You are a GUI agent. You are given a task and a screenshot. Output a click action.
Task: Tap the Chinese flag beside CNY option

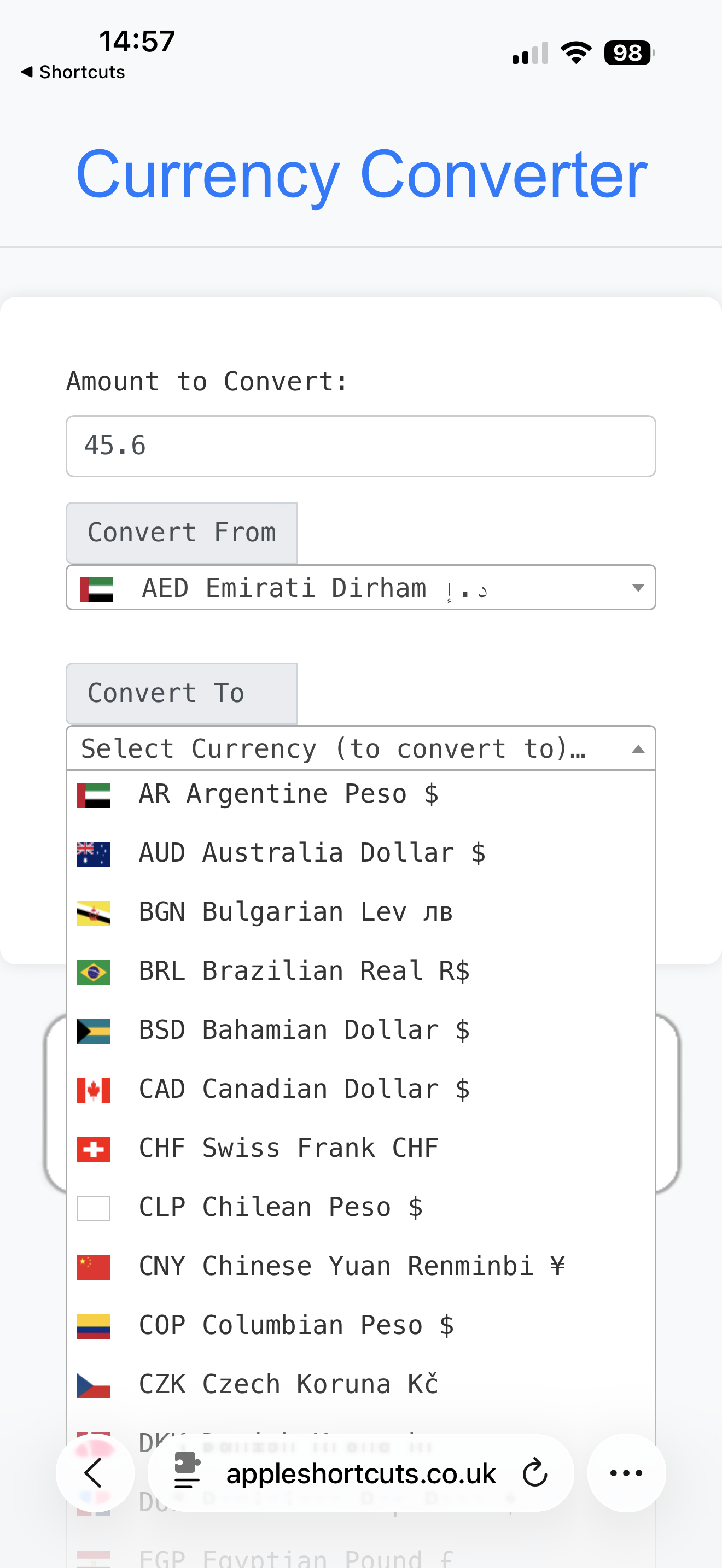click(x=92, y=1266)
